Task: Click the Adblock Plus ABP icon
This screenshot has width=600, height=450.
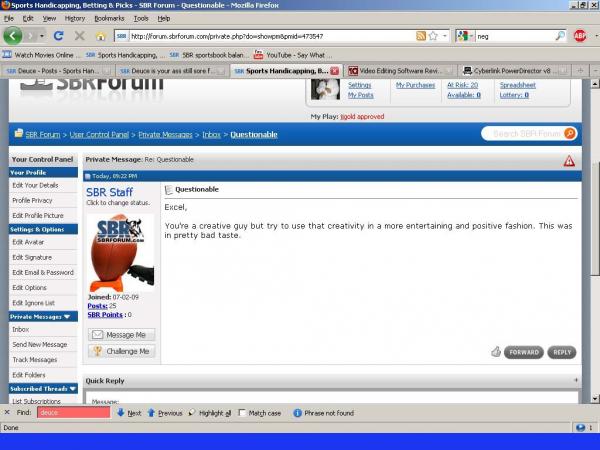Action: coord(580,36)
